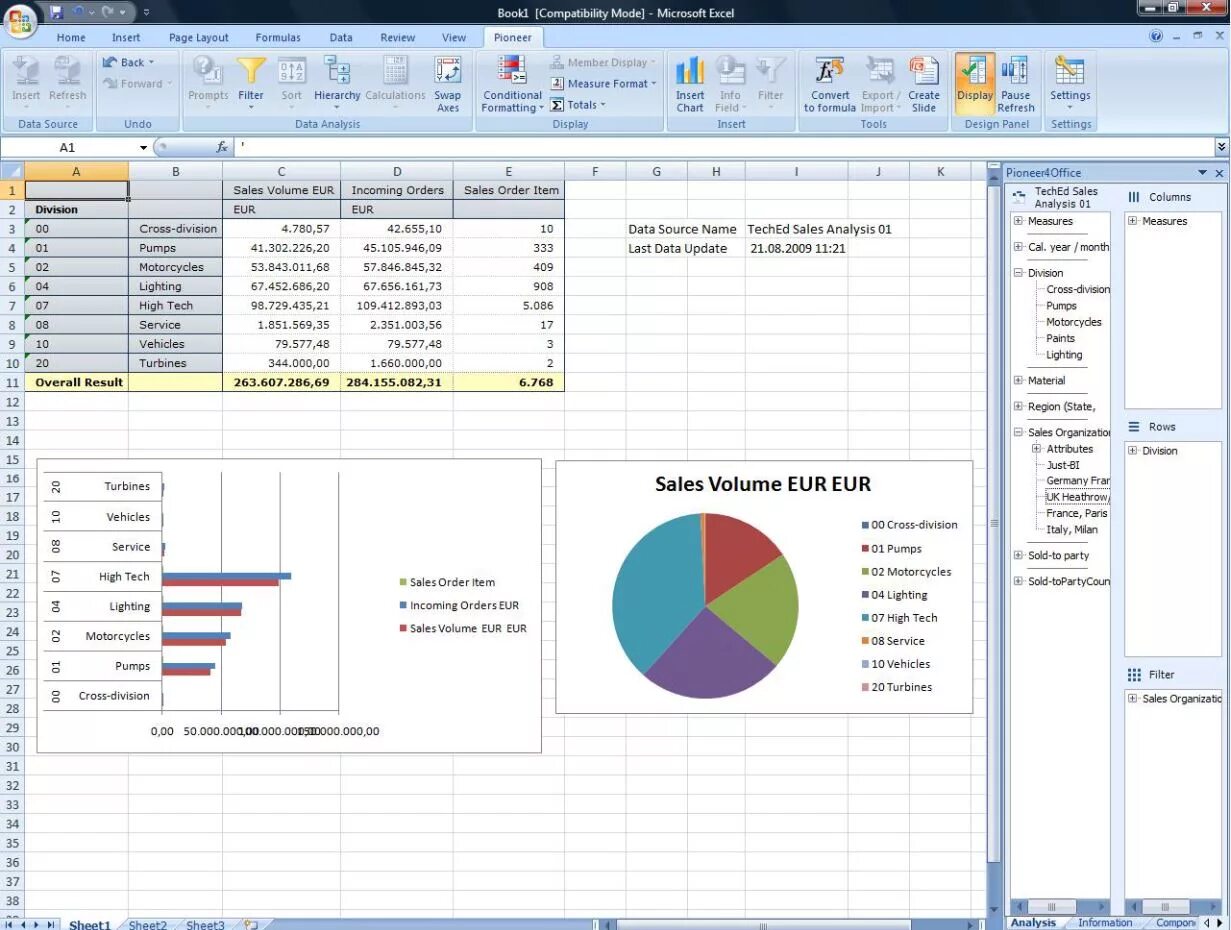Select Paints in the Division tree
1231x930 pixels.
(1061, 338)
